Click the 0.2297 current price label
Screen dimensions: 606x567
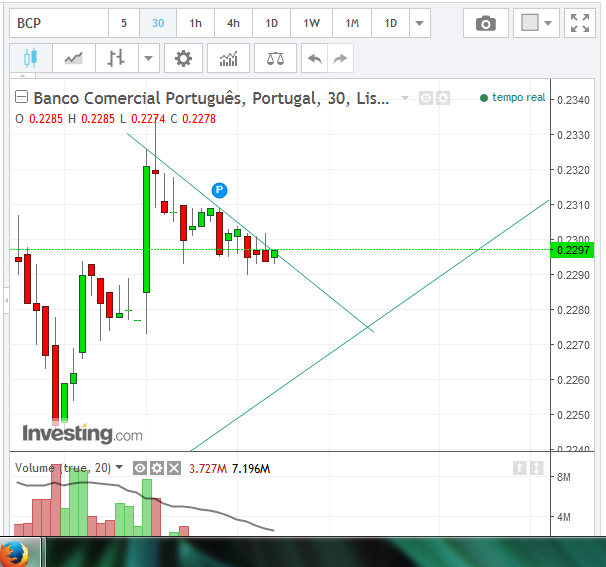[572, 250]
